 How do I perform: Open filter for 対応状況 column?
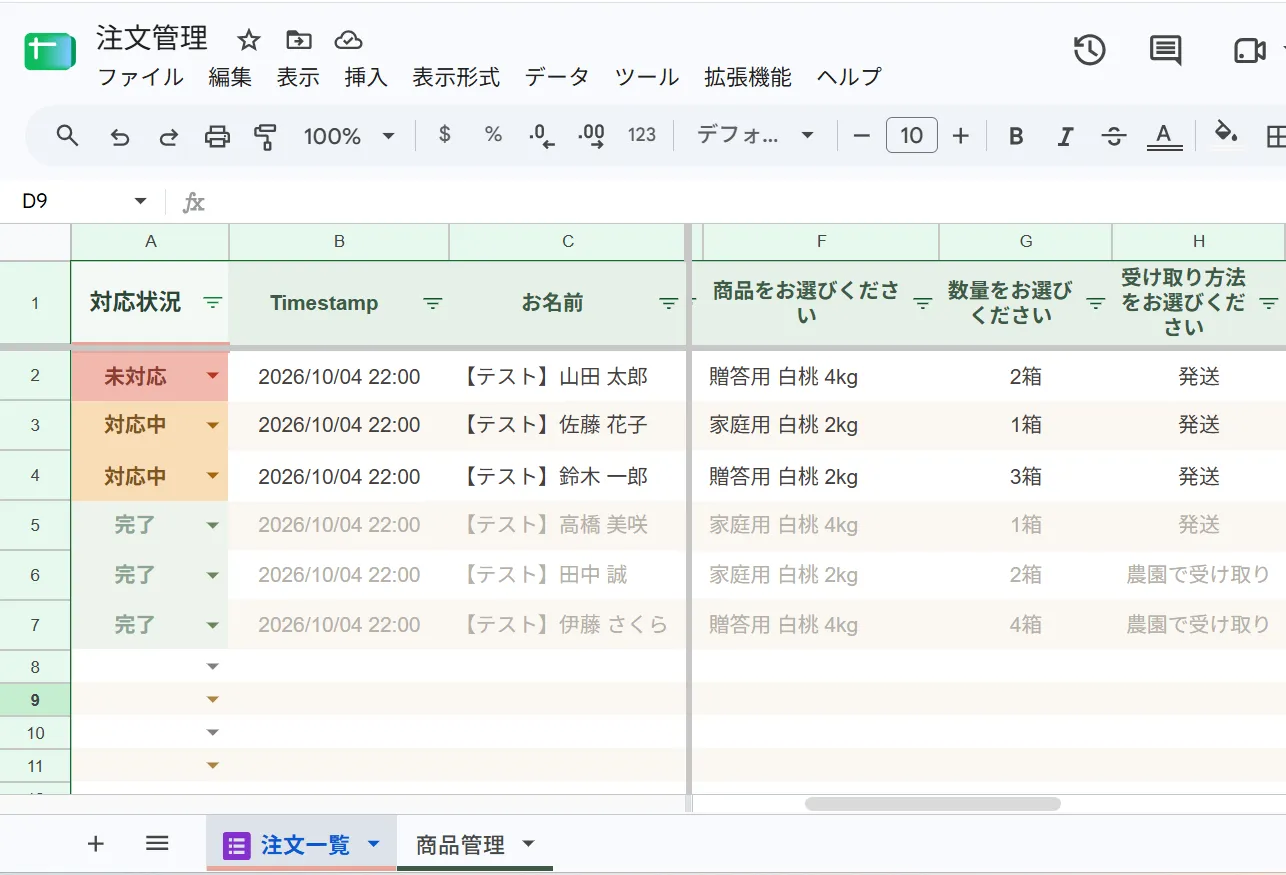pos(213,302)
